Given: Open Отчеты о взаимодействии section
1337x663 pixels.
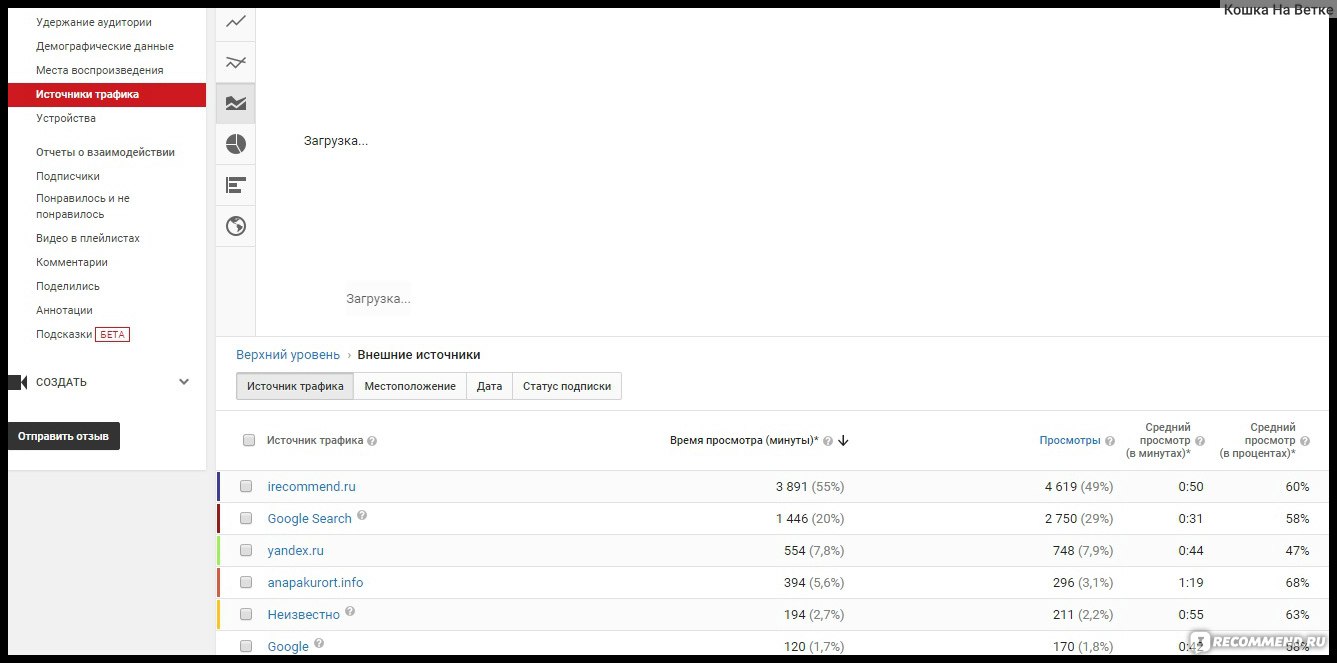Looking at the screenshot, I should [106, 152].
